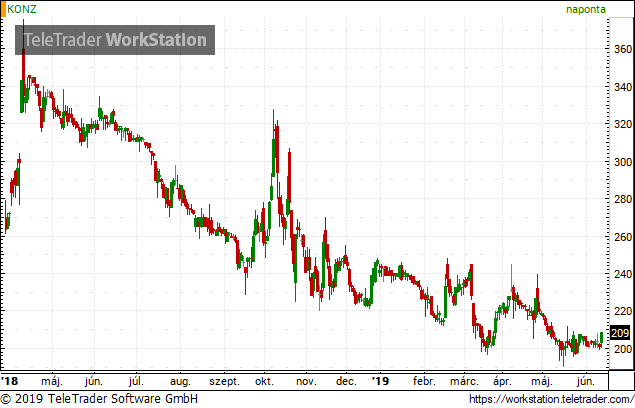Click the nov. month label
Screen dimensions: 635x408
tap(306, 381)
